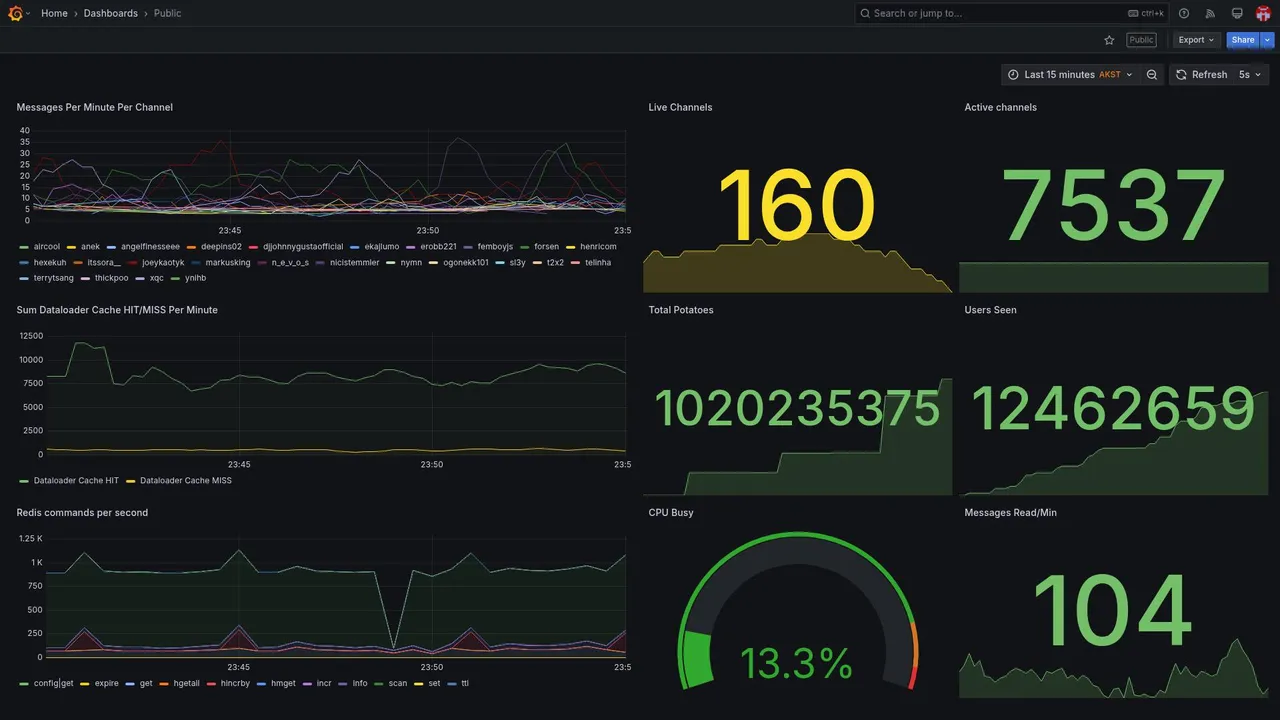The width and height of the screenshot is (1280, 720).
Task: Open the Grafana logo menu
Action: [15, 13]
